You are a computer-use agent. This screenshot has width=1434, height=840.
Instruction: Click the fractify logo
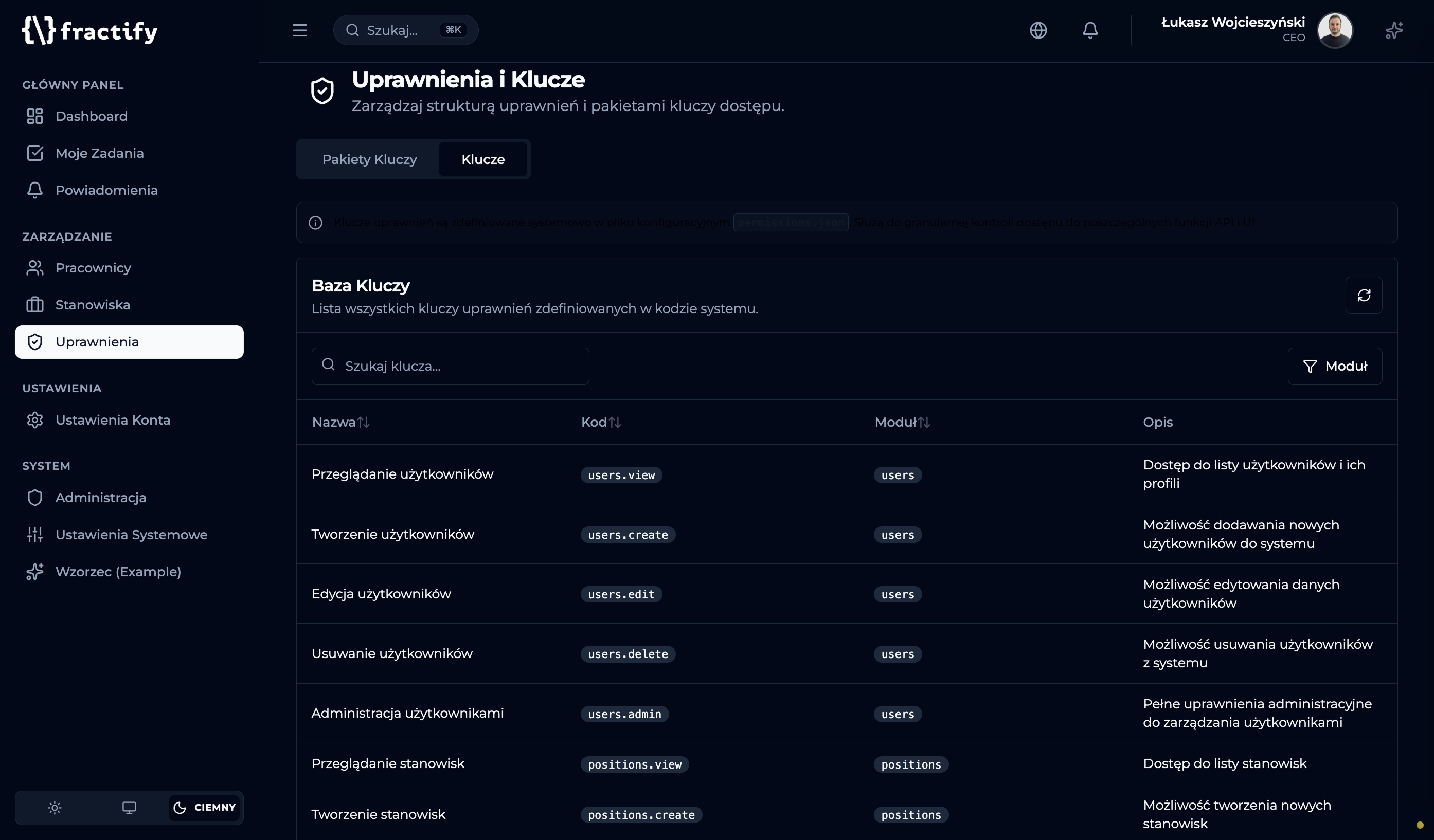pos(89,30)
